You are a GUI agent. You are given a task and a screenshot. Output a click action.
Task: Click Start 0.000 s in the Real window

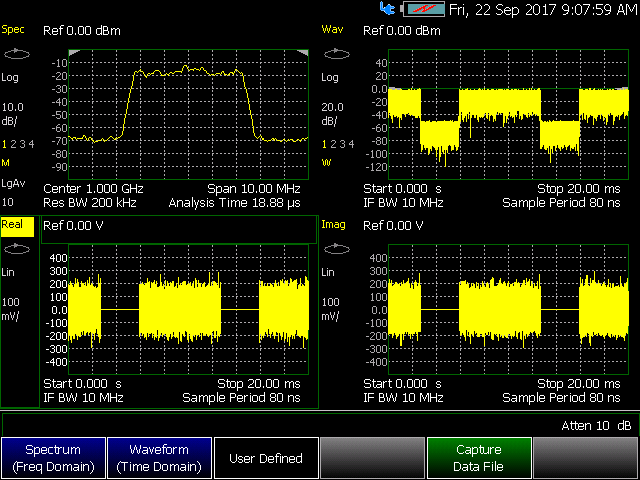(x=82, y=384)
